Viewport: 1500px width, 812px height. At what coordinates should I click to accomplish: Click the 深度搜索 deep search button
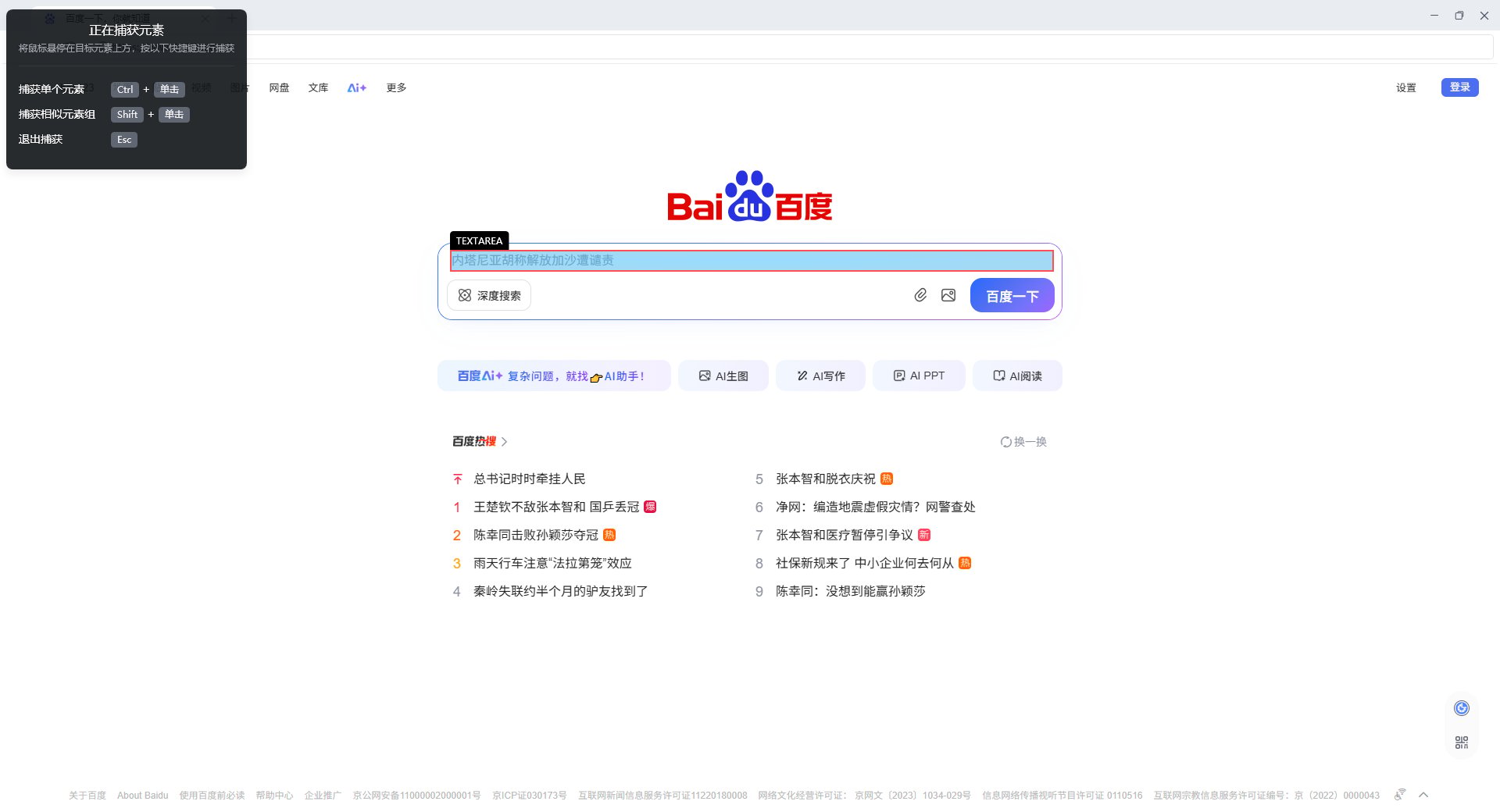click(x=489, y=295)
